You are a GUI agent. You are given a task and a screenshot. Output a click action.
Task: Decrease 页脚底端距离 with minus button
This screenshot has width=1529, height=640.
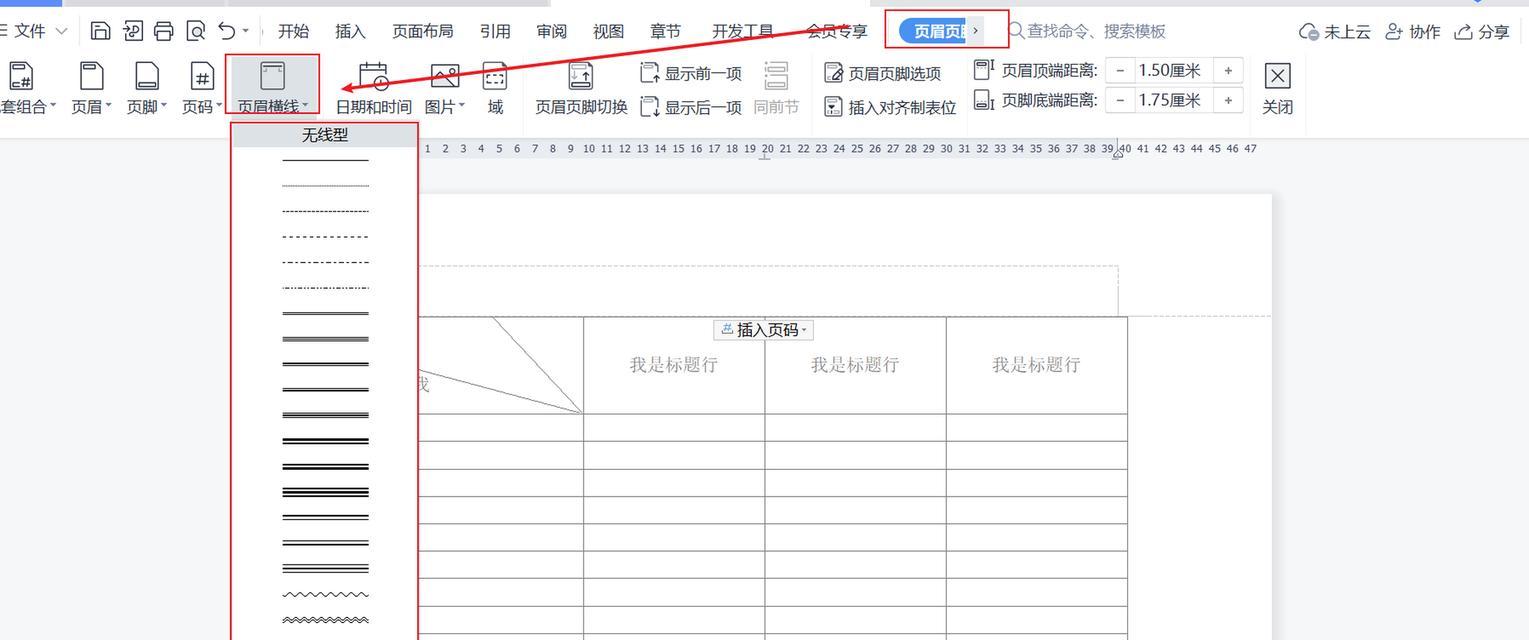[x=1120, y=100]
